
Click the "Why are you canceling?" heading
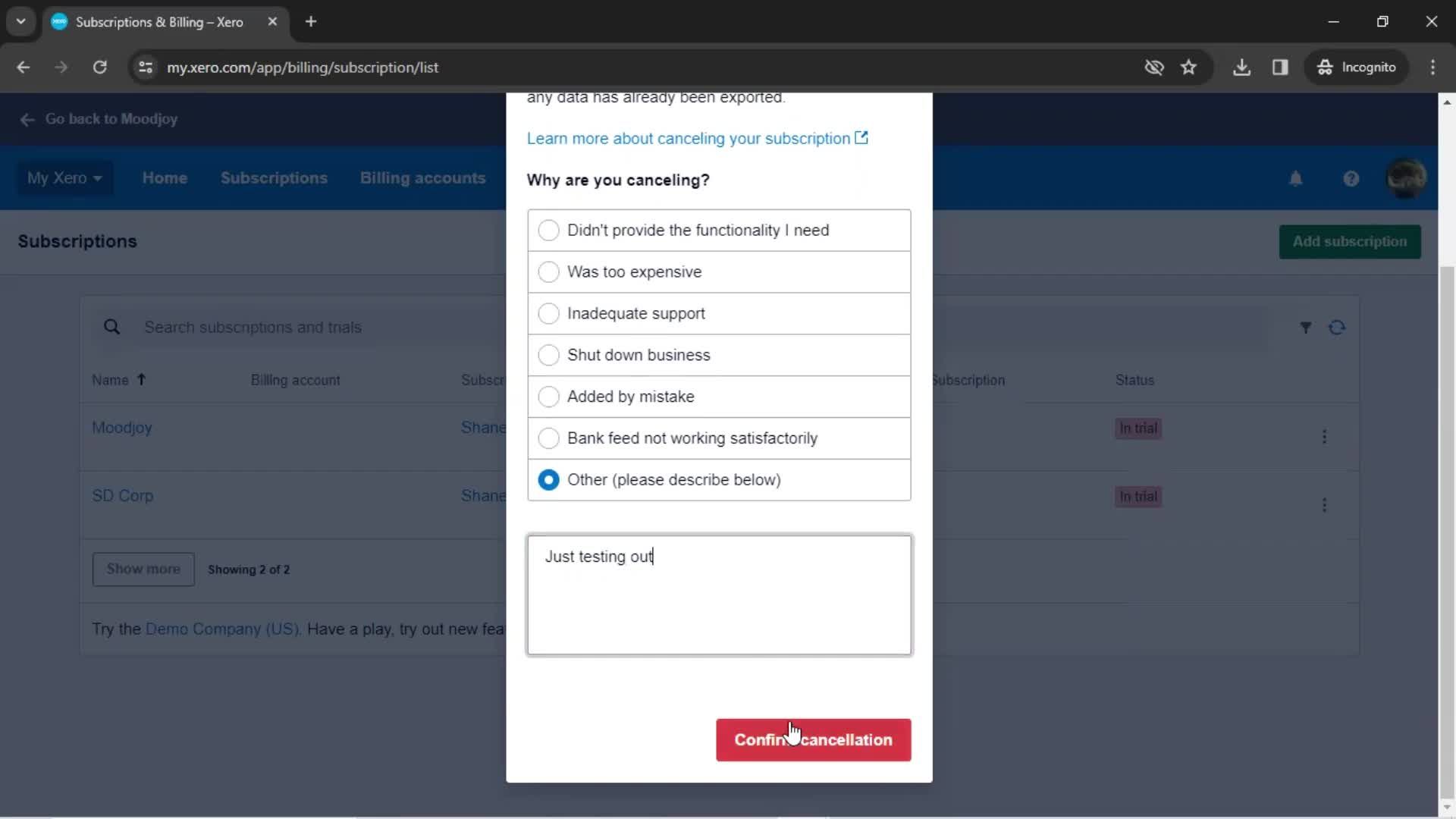click(618, 180)
